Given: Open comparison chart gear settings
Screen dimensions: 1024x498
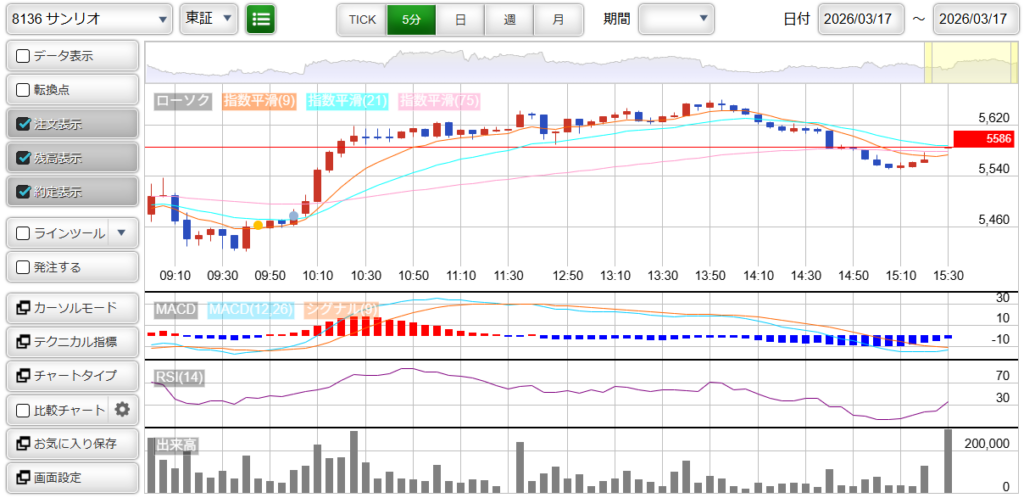Looking at the screenshot, I should tap(122, 409).
